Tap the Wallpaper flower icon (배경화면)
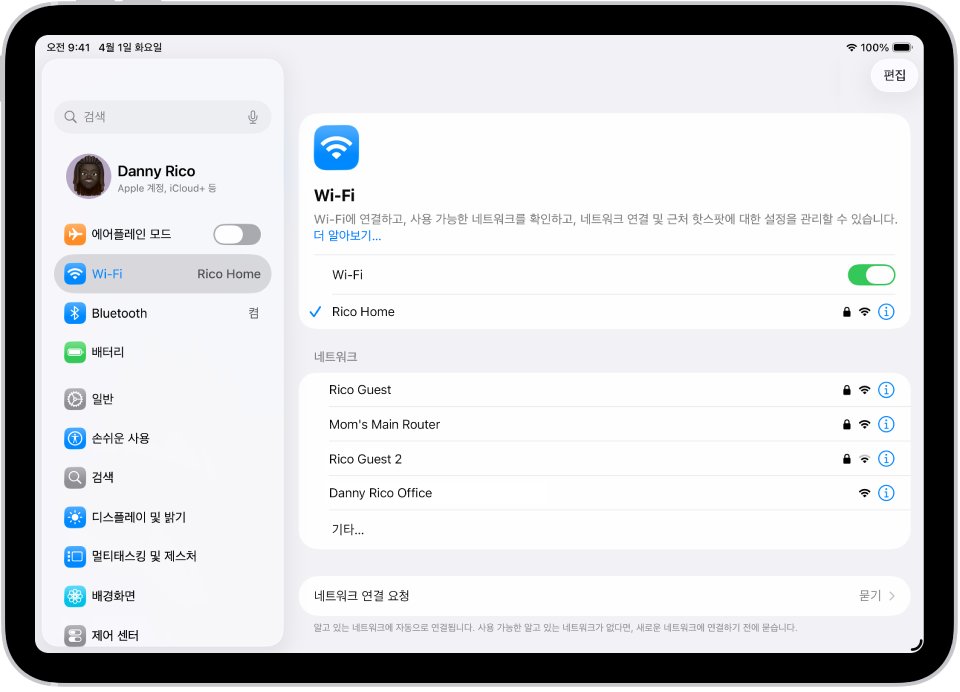 pos(75,595)
